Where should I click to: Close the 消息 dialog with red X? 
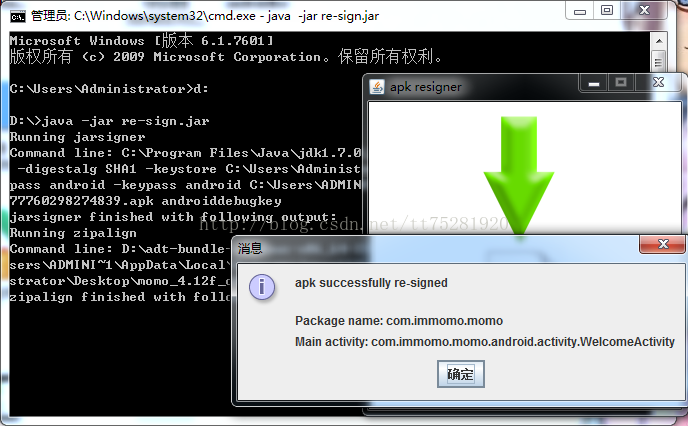[663, 244]
